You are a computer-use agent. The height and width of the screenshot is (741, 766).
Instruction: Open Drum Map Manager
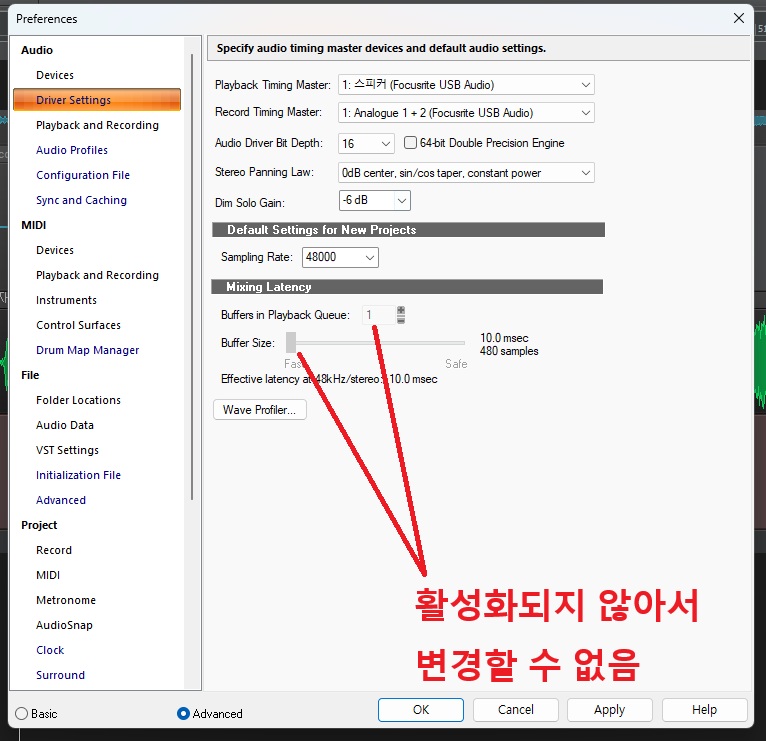87,350
